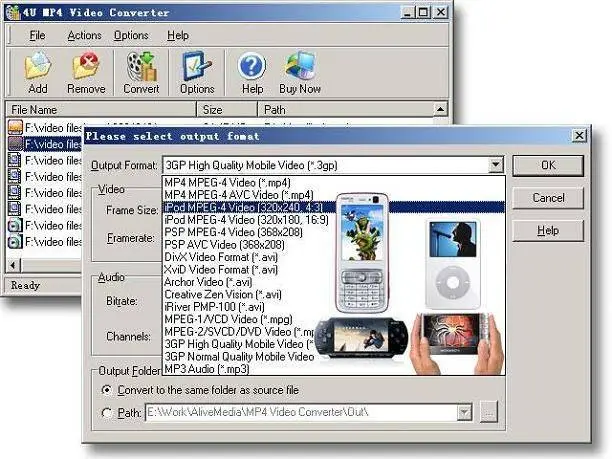Select the Path radio button
The height and width of the screenshot is (459, 612).
pyautogui.click(x=107, y=413)
